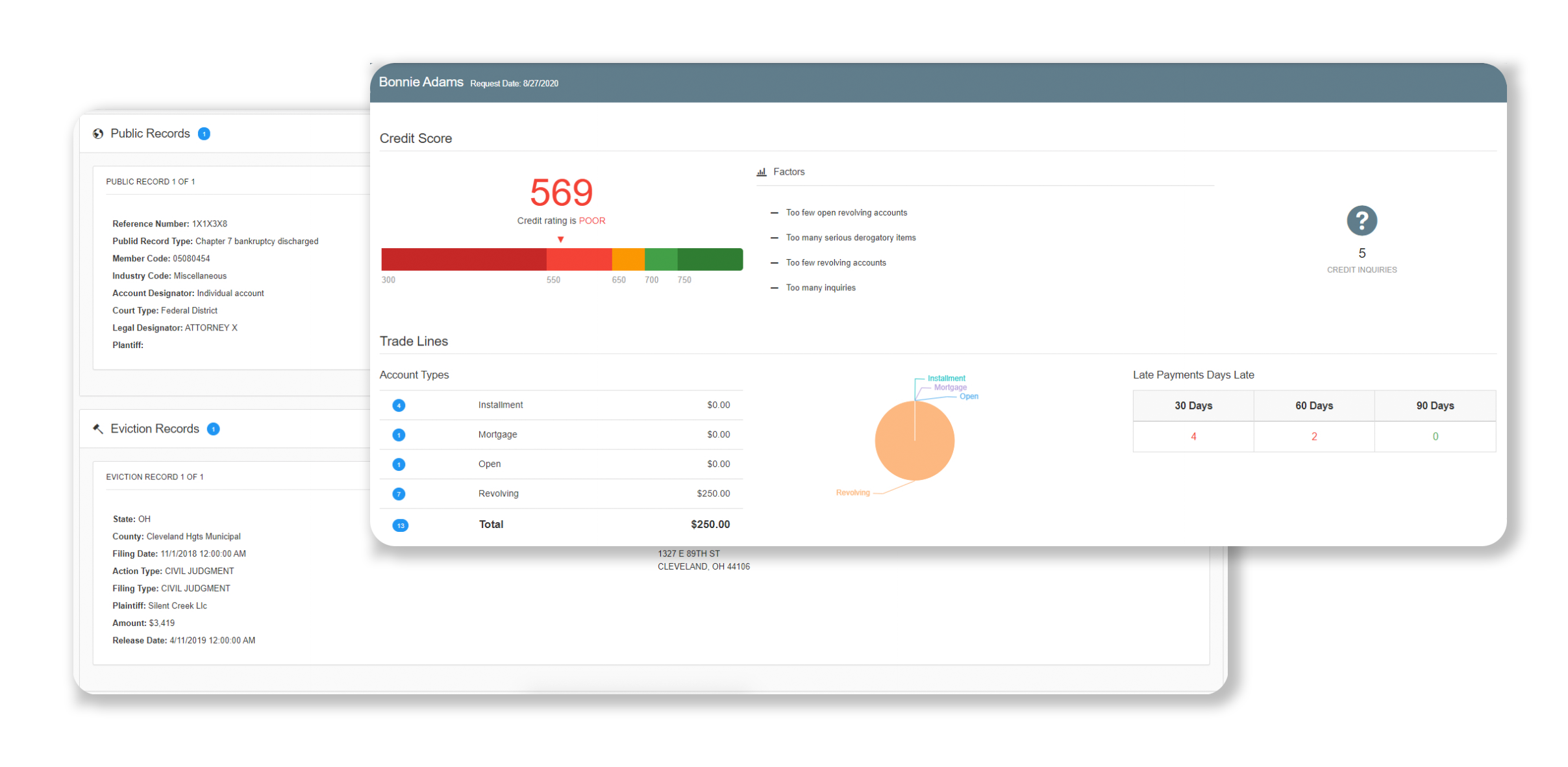Click the Installment account count badge
This screenshot has height=767, width=1568.
(x=399, y=405)
